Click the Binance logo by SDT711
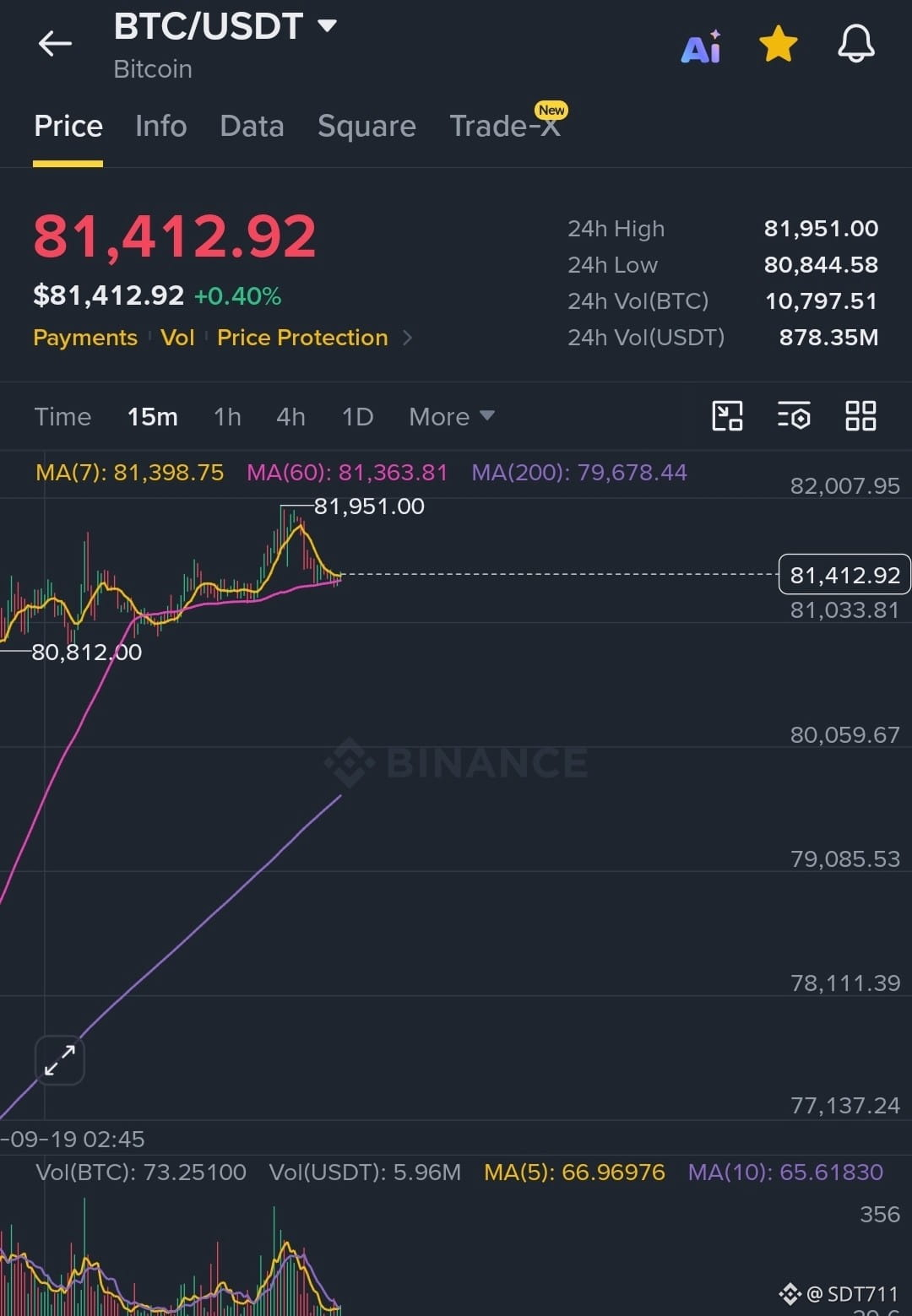Screen dimensions: 912x1316 (x=790, y=1293)
